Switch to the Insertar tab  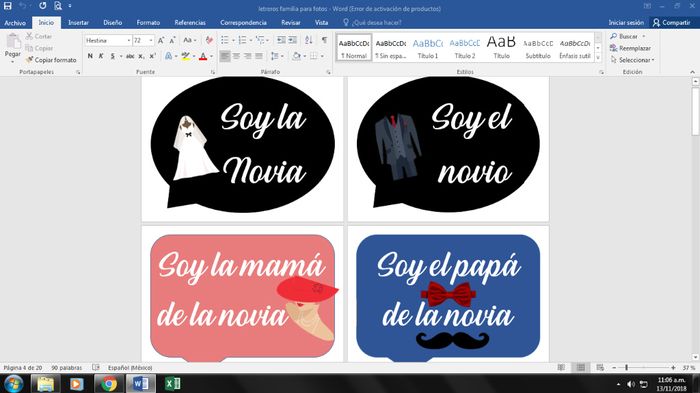(79, 22)
